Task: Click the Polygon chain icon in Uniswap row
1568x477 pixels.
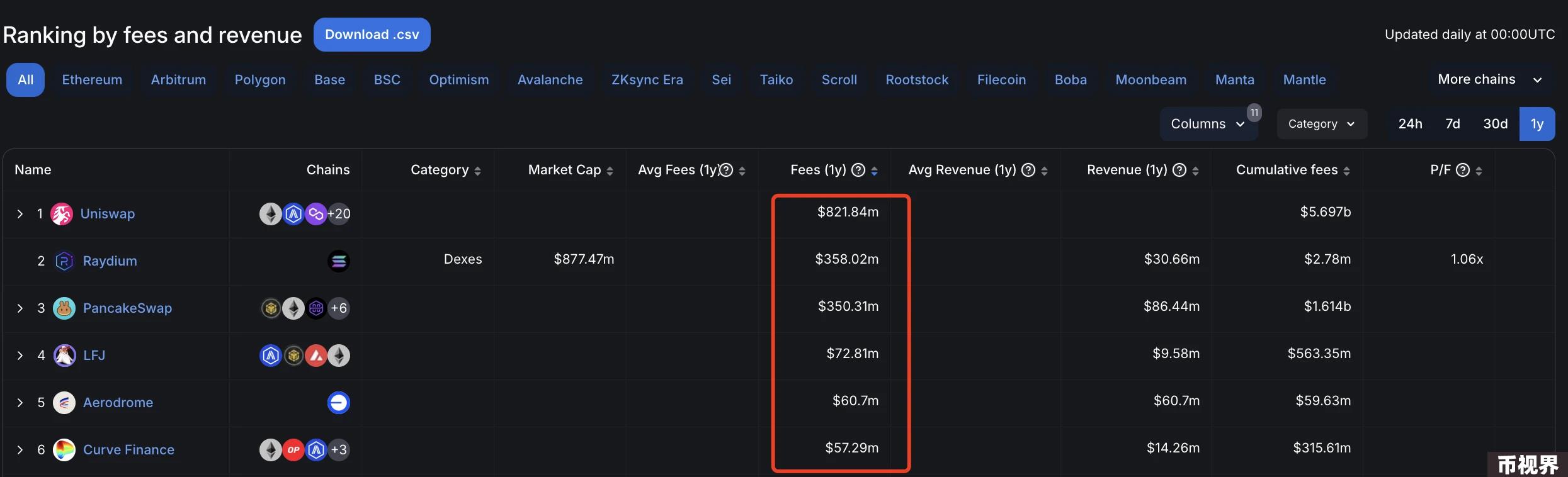Action: pos(316,214)
